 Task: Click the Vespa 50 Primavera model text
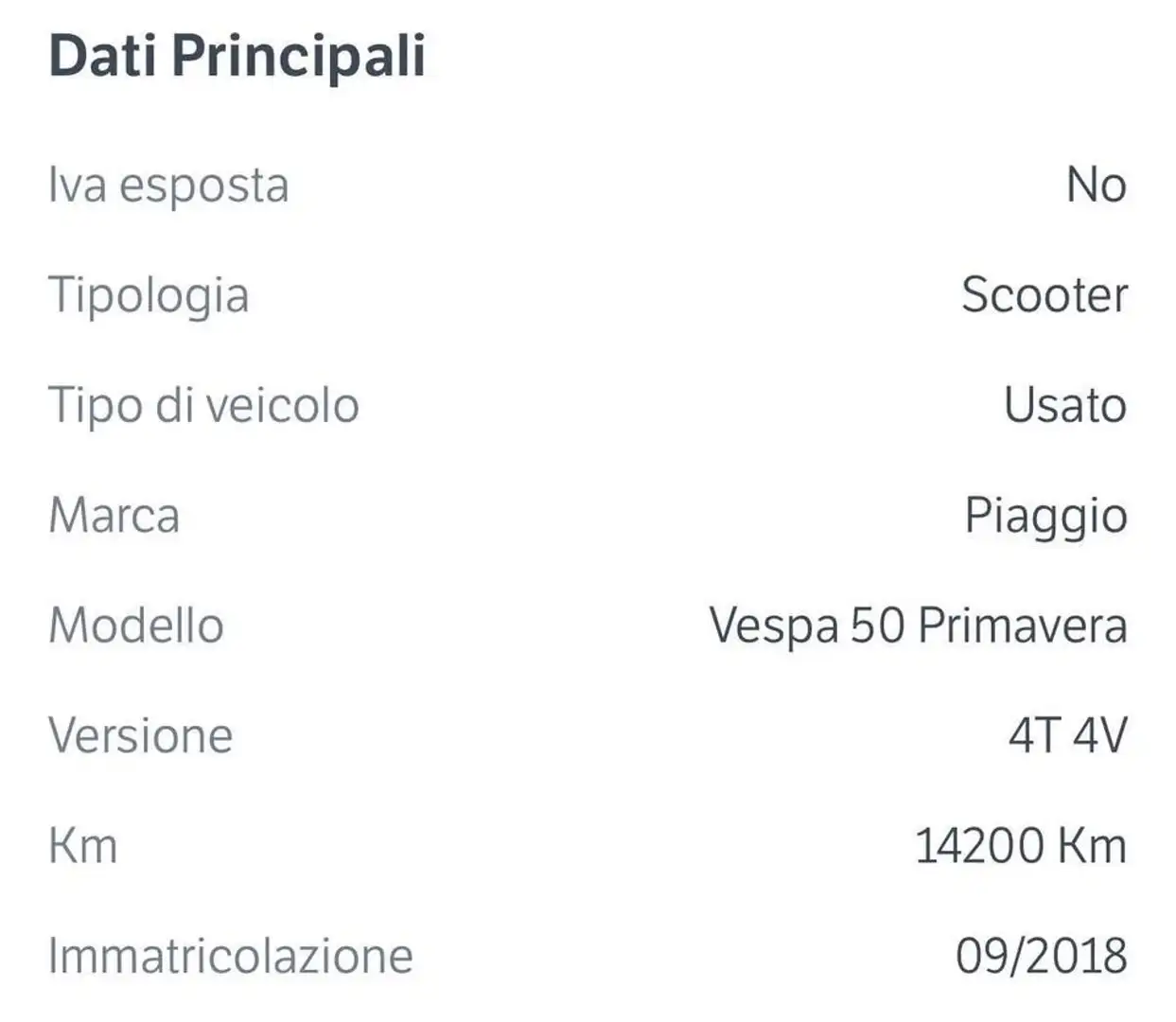click(x=919, y=627)
